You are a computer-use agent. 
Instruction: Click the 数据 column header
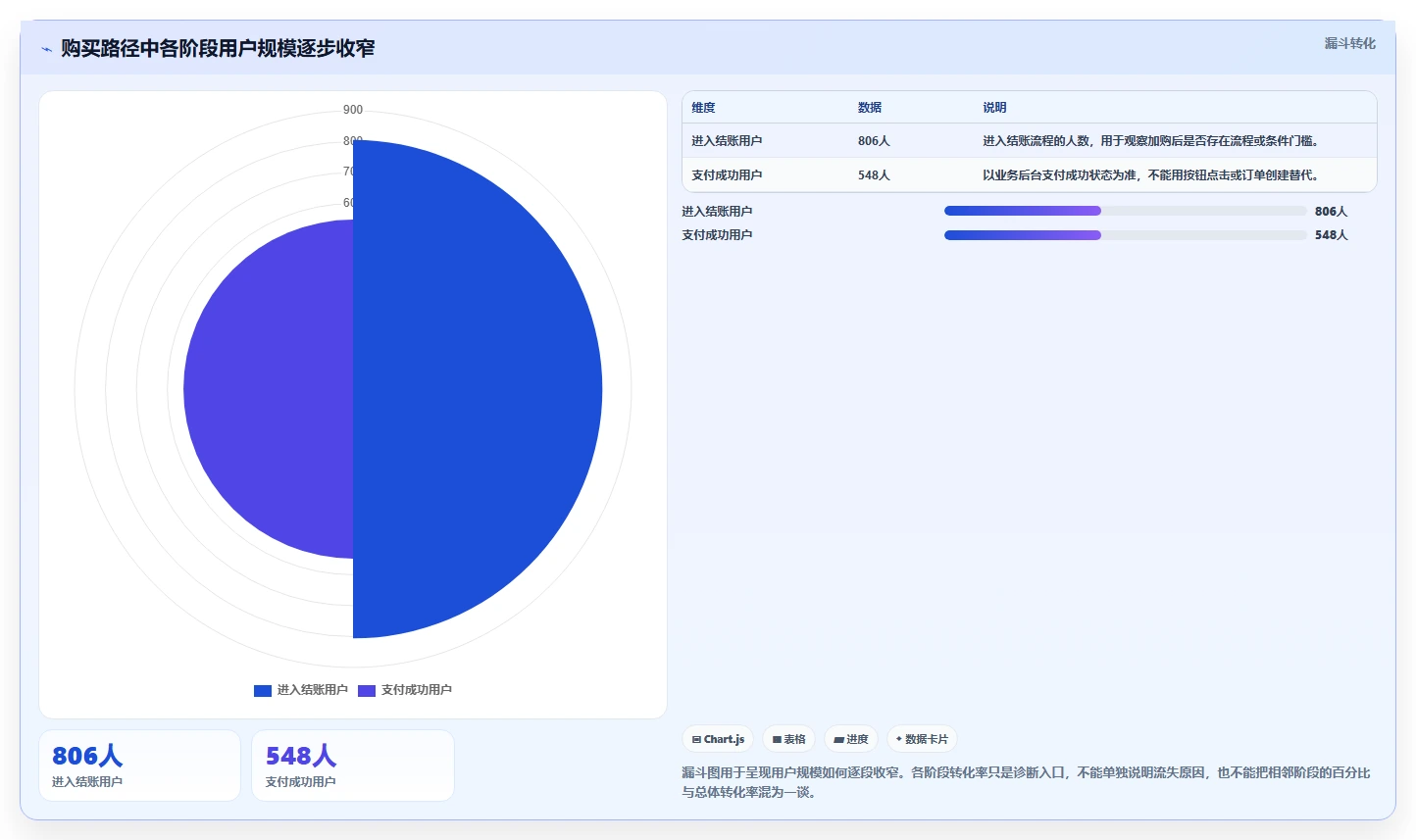(870, 108)
